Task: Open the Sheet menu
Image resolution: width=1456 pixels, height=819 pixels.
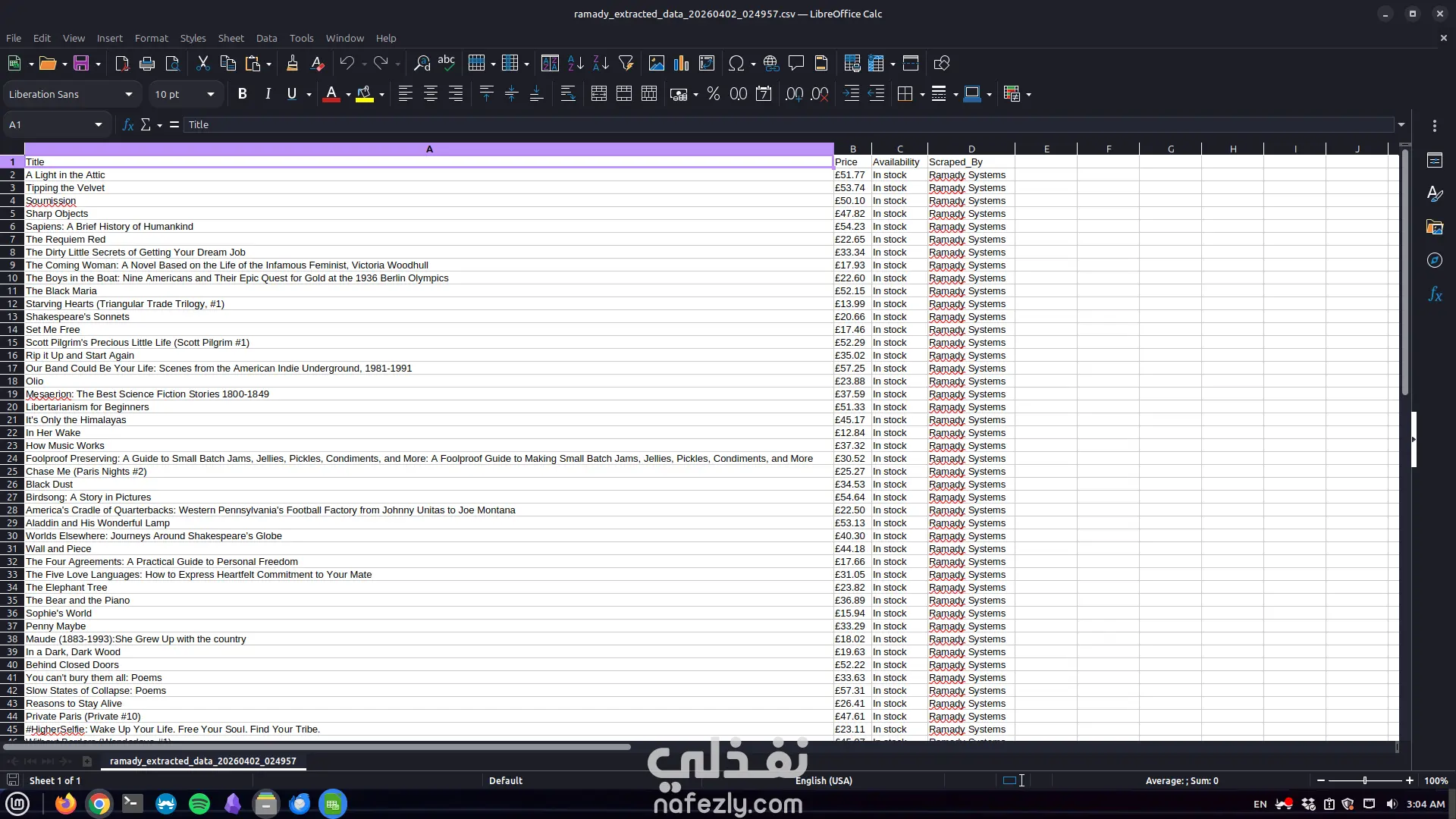Action: point(231,38)
